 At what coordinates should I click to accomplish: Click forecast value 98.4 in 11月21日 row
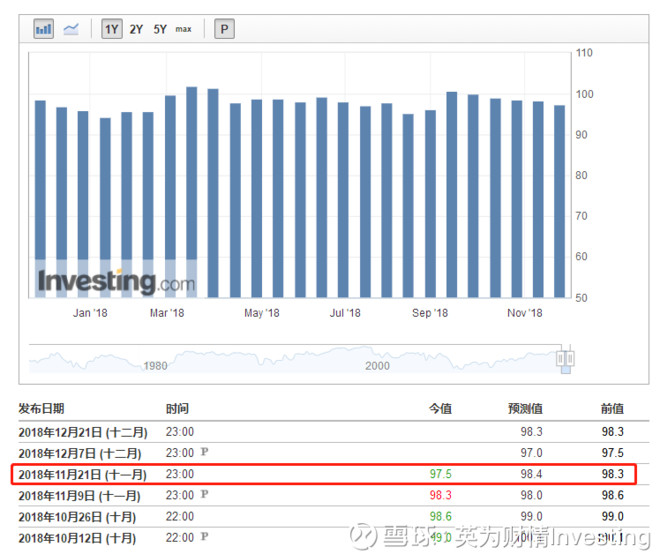[x=531, y=474]
